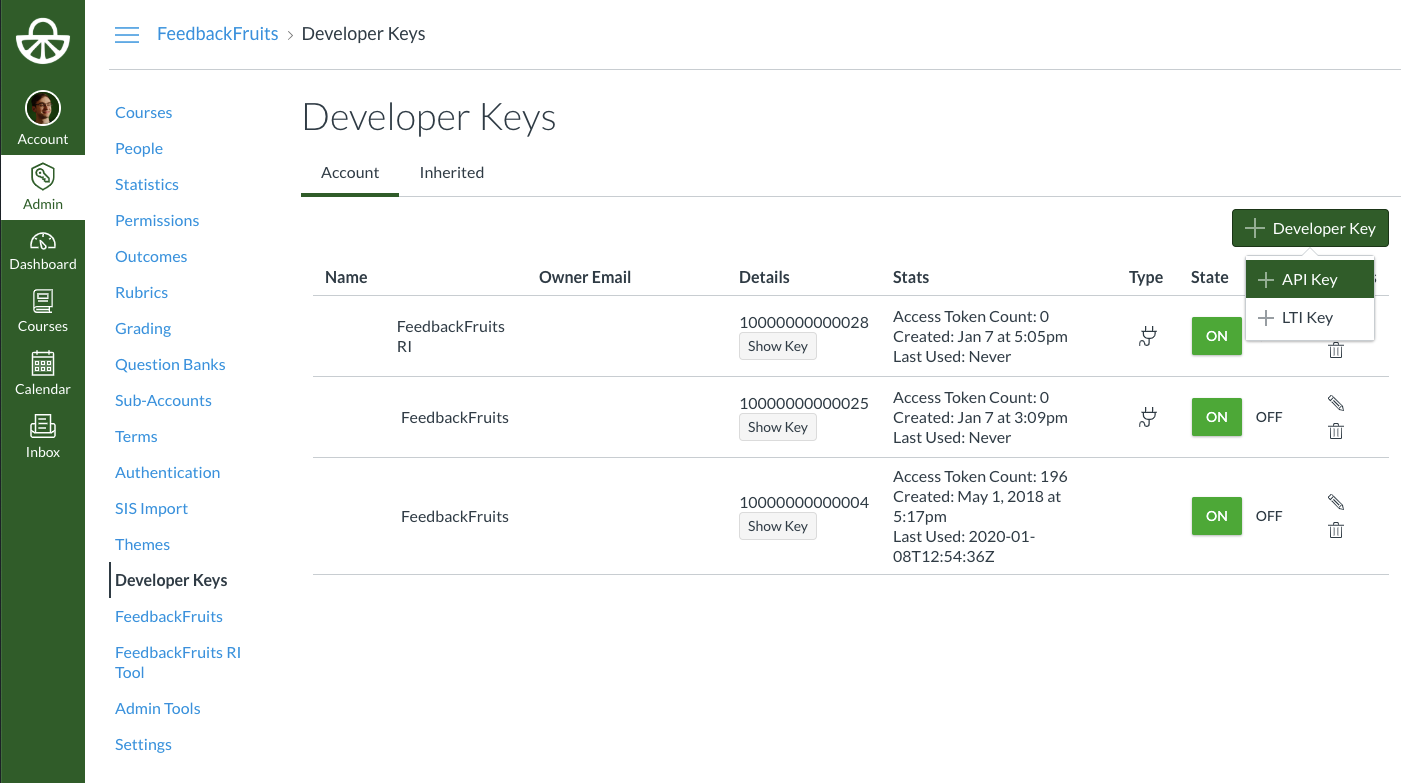1421x783 pixels.
Task: Open Inbox from the global navigation
Action: pos(43,437)
